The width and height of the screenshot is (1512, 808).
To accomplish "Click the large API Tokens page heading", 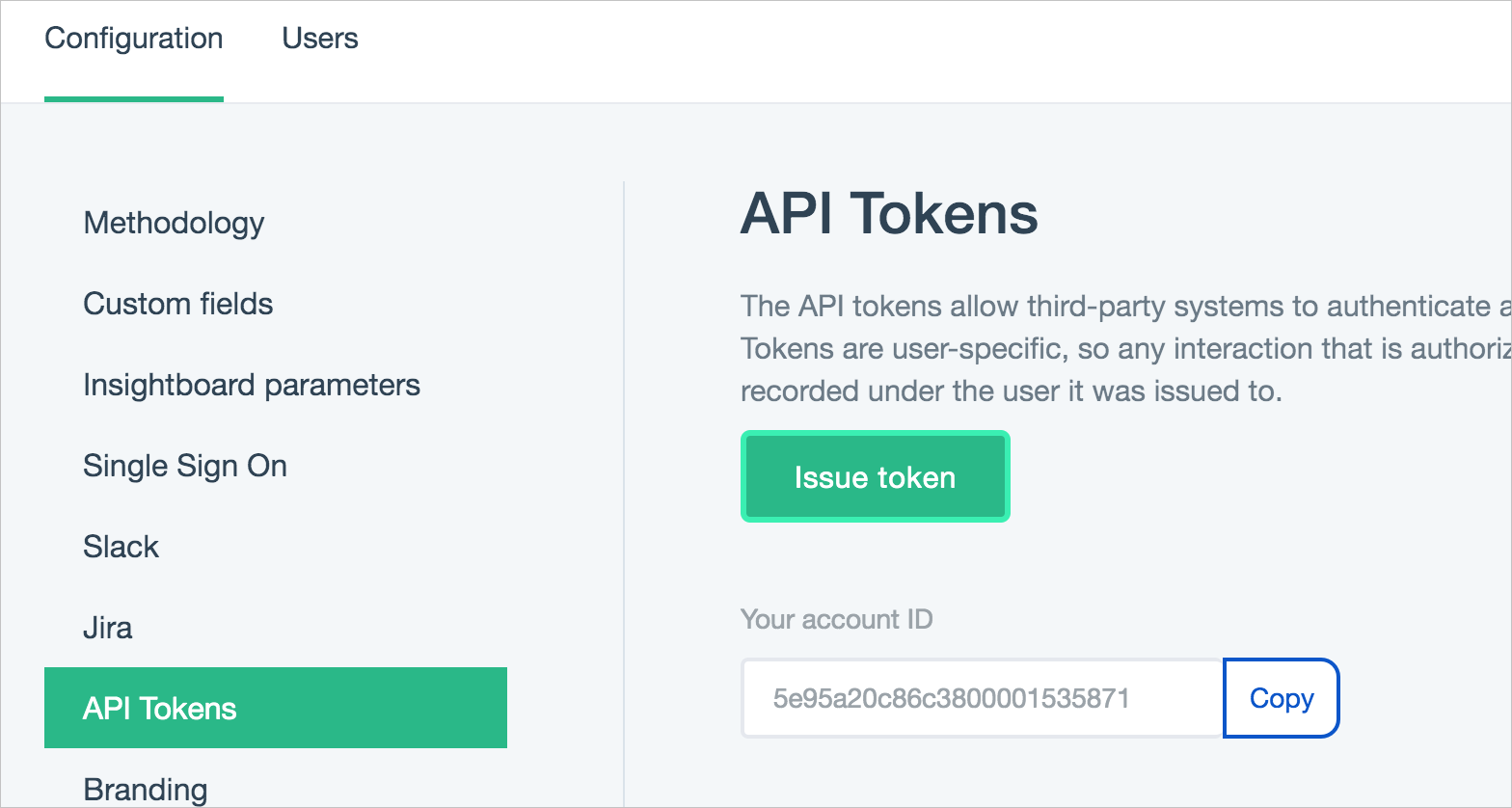I will point(889,213).
